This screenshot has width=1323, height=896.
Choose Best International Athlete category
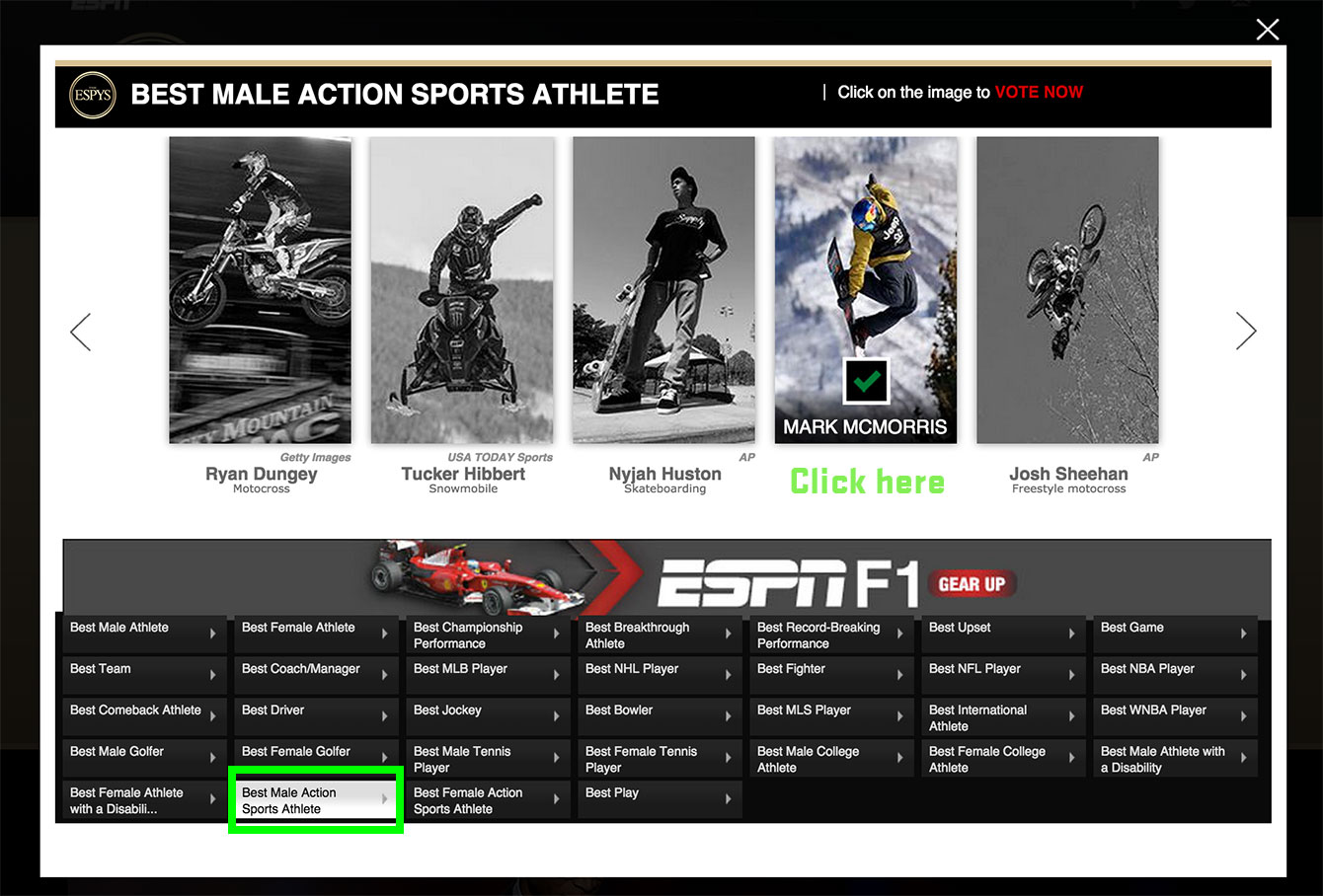pos(1003,716)
